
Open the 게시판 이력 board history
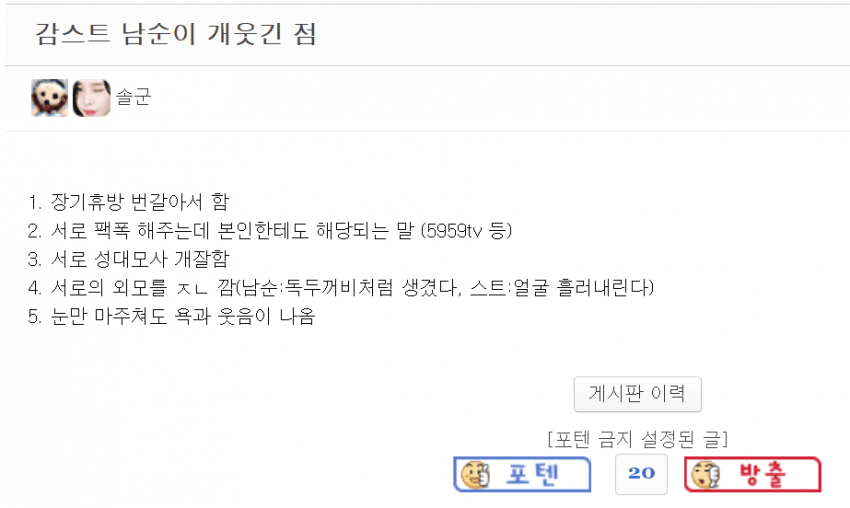[638, 394]
